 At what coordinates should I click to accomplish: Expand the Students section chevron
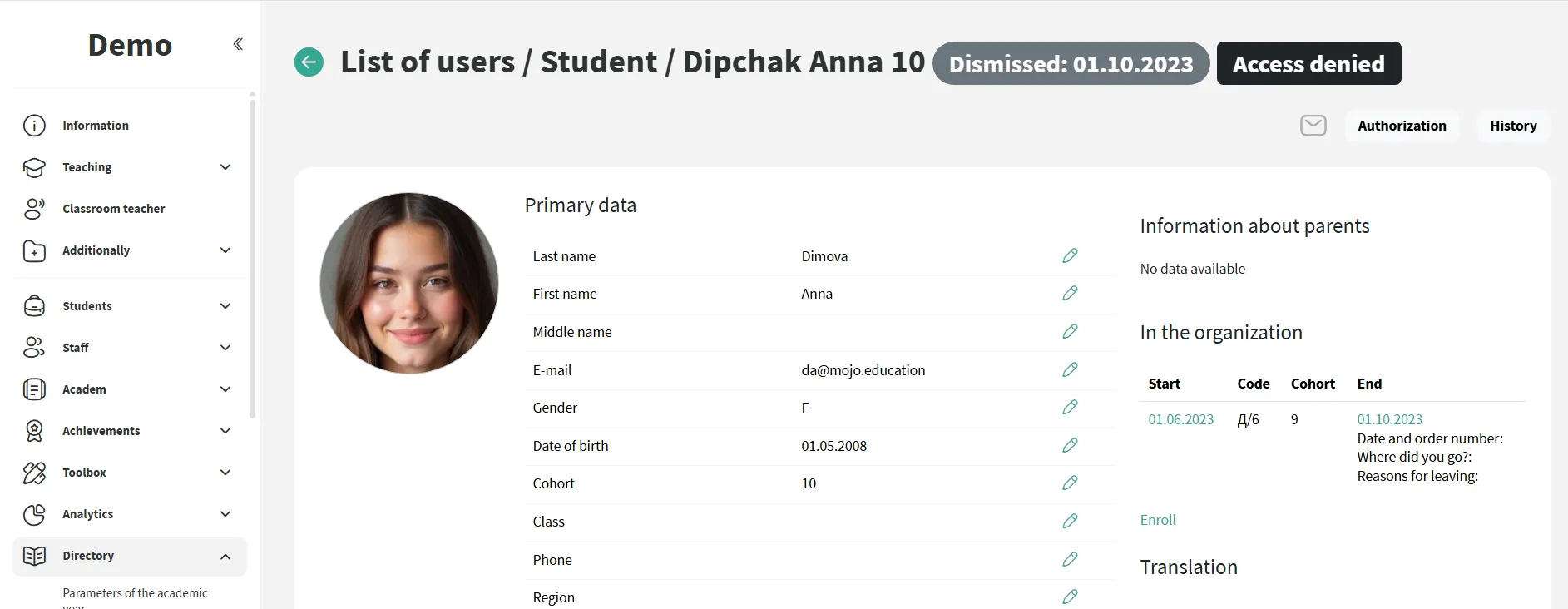tap(225, 306)
